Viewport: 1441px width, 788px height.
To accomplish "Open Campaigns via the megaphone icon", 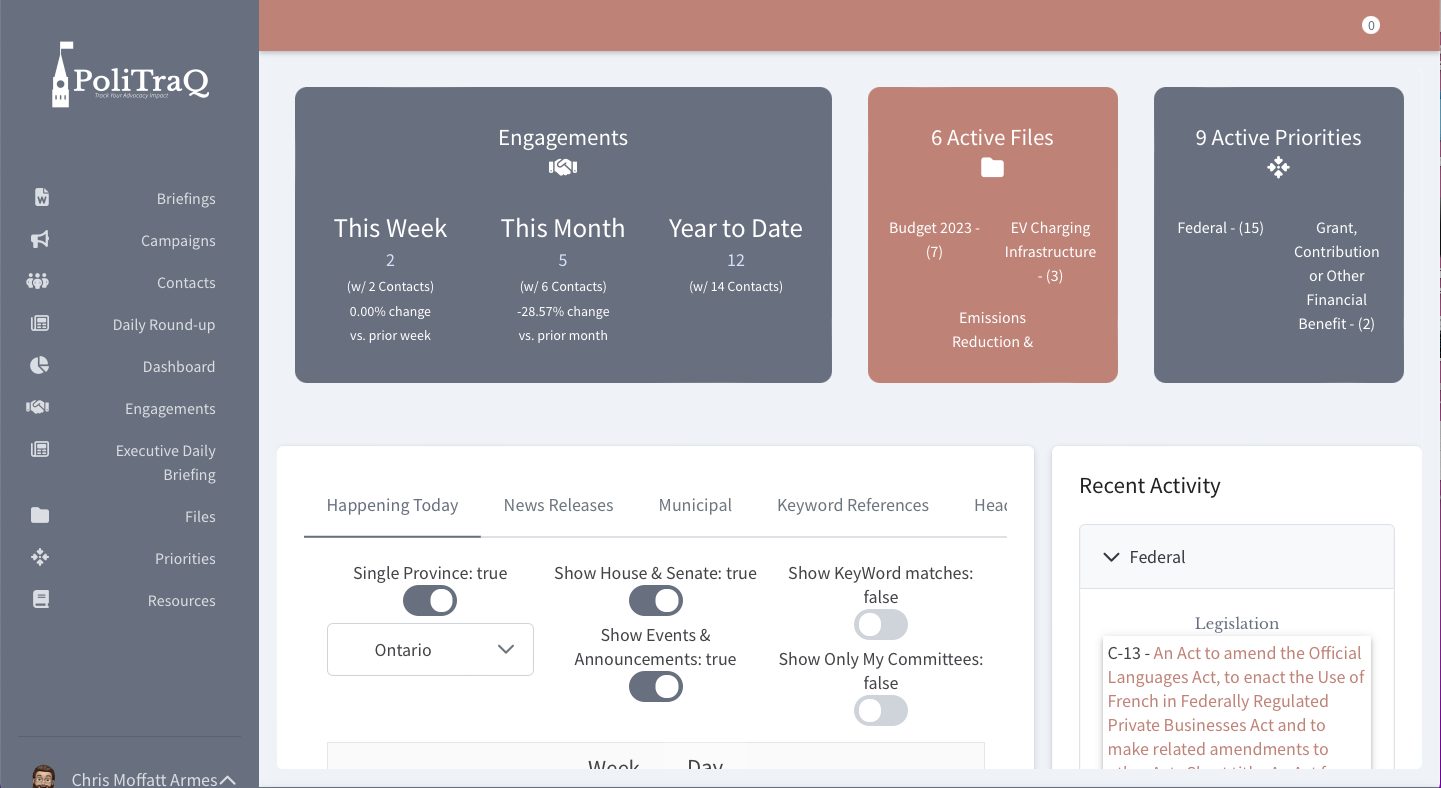I will [x=40, y=240].
